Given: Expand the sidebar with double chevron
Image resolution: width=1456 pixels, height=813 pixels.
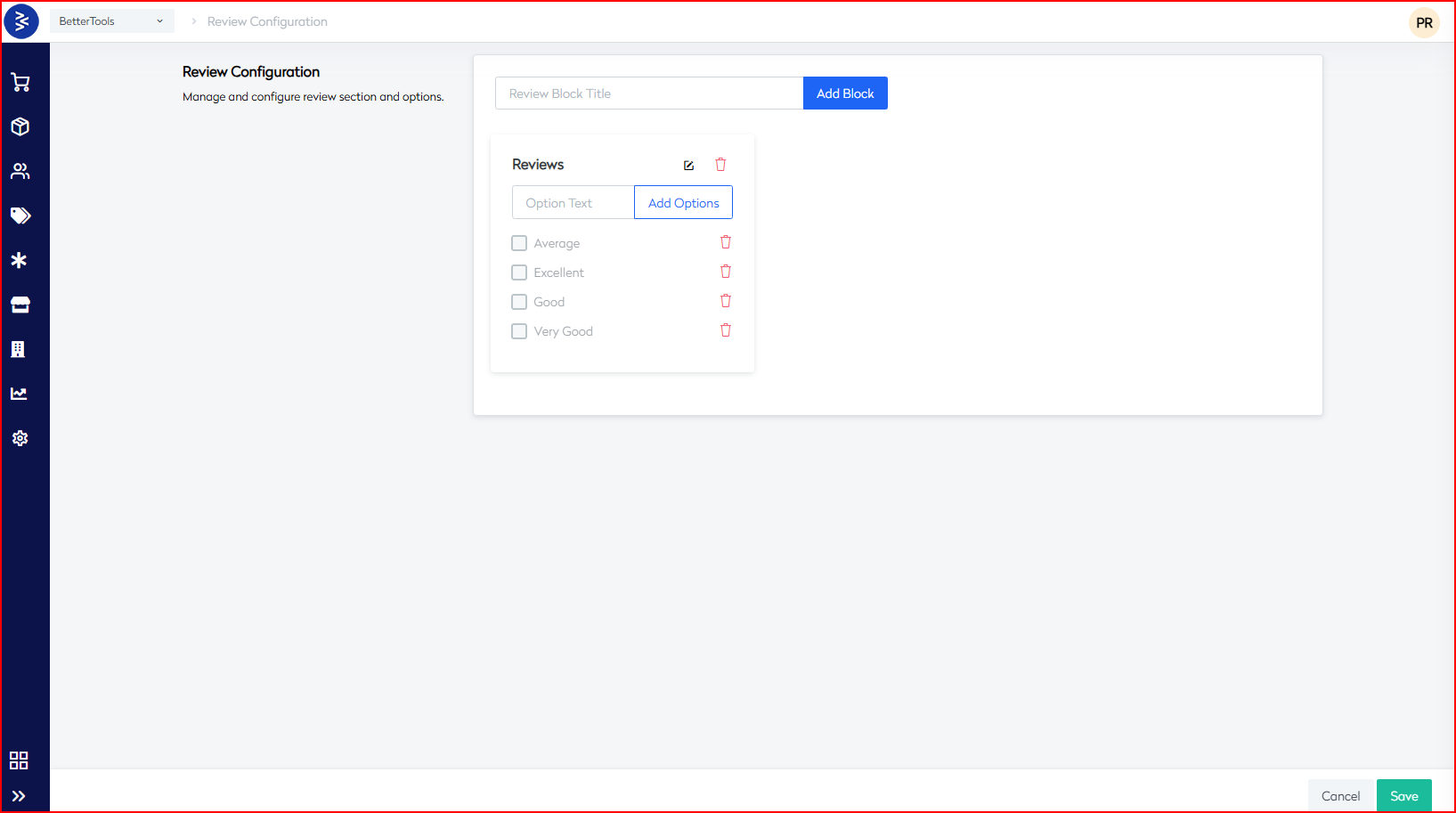Looking at the screenshot, I should tap(19, 796).
